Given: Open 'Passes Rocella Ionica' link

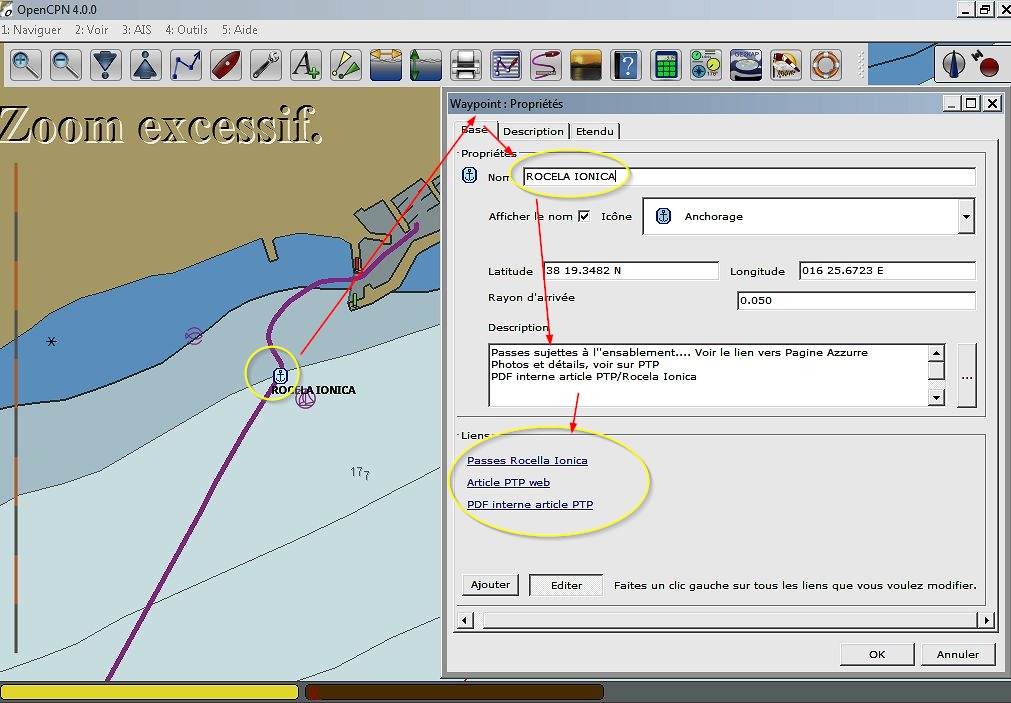Looking at the screenshot, I should pyautogui.click(x=527, y=460).
